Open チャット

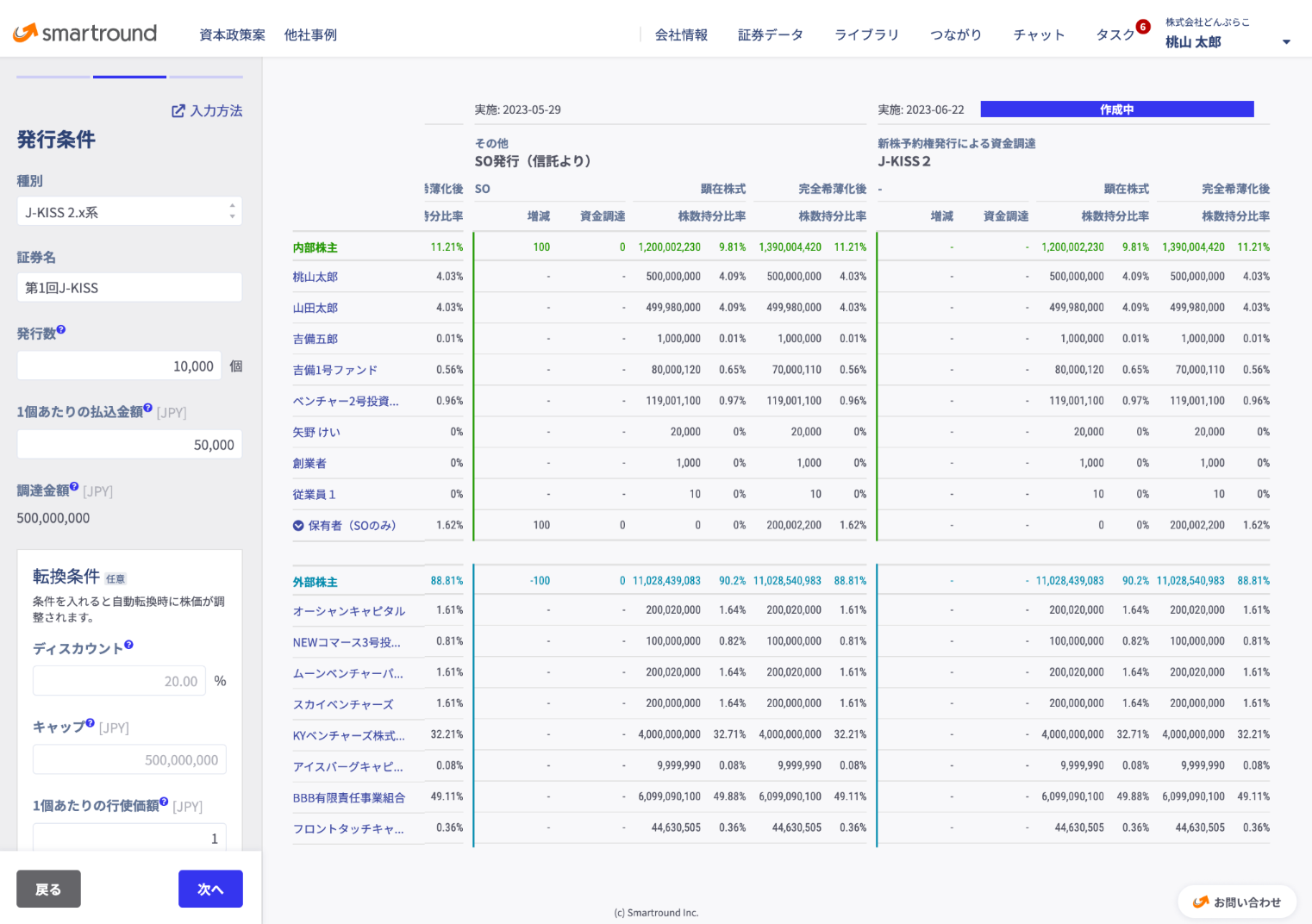(x=1039, y=35)
